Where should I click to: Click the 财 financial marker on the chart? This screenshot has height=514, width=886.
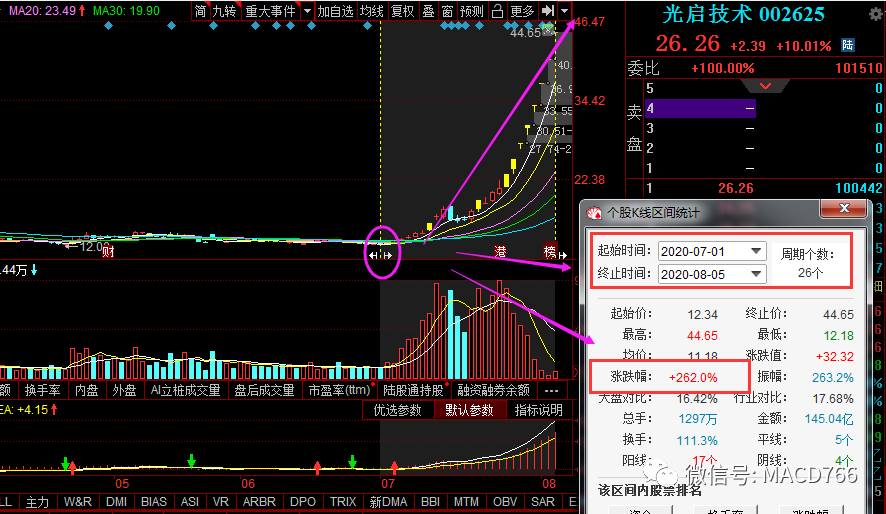pyautogui.click(x=108, y=251)
